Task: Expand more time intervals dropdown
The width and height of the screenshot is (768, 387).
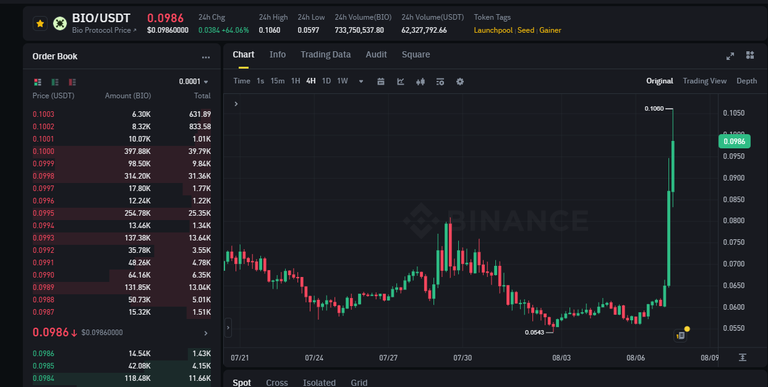Action: pyautogui.click(x=361, y=82)
